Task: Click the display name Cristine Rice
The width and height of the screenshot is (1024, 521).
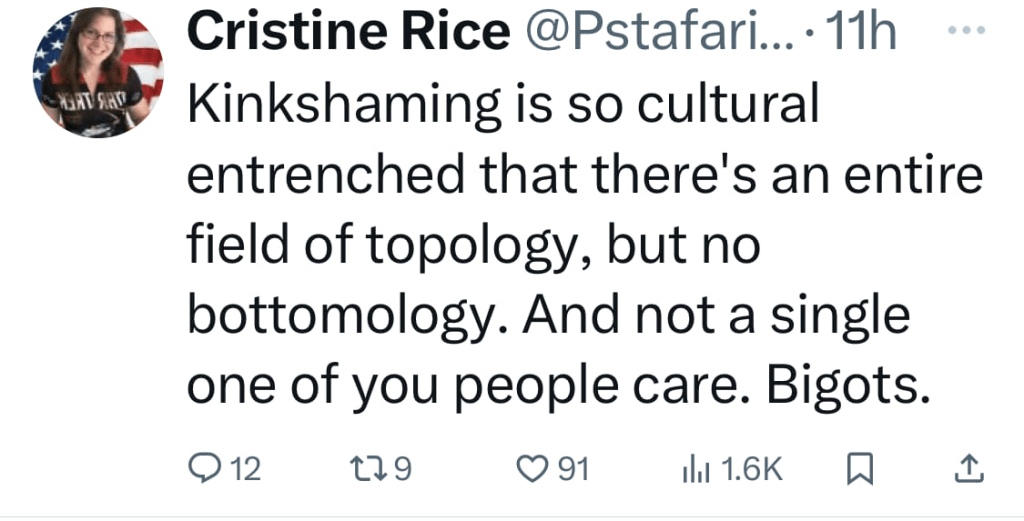Action: click(348, 34)
